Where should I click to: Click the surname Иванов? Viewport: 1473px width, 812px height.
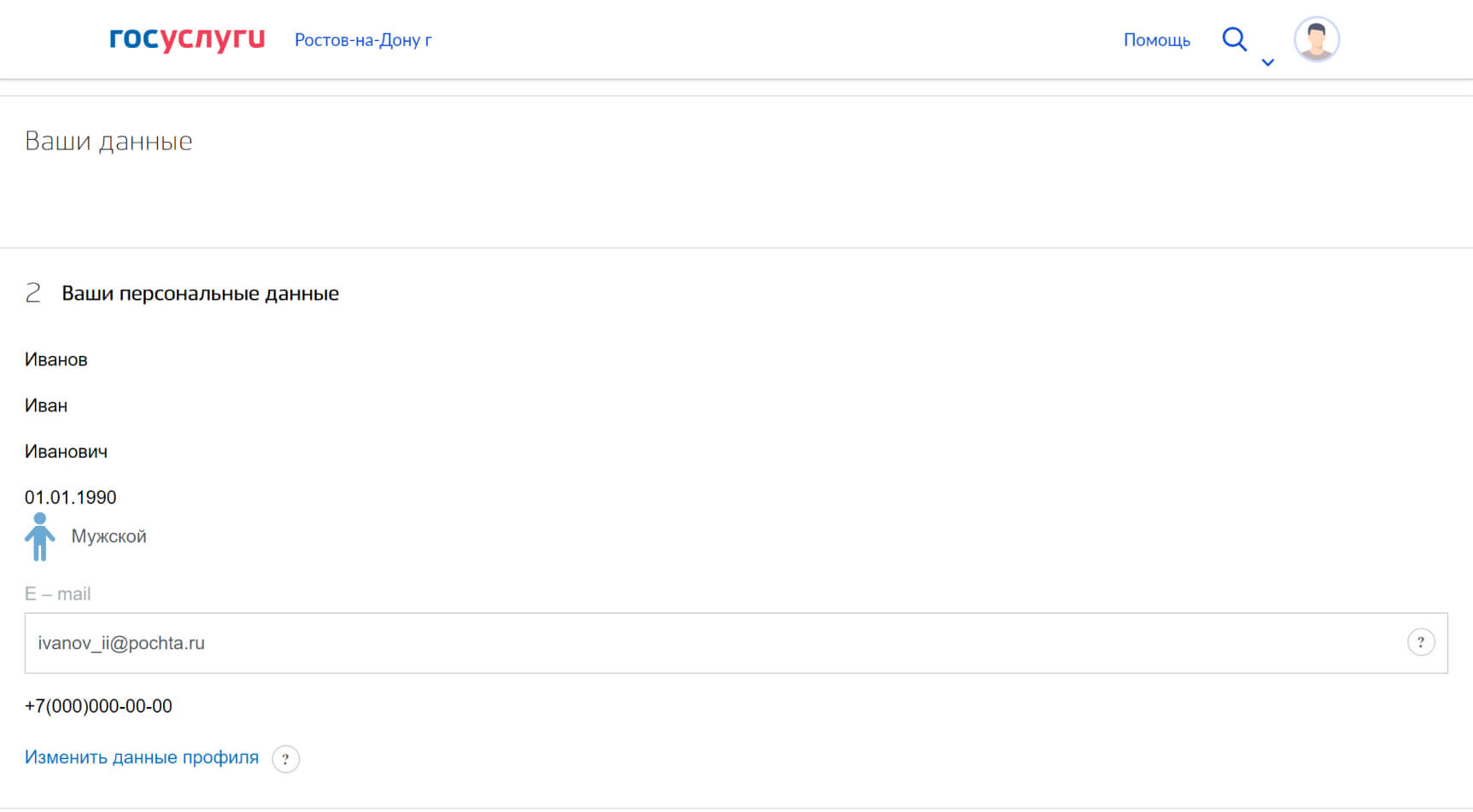[56, 359]
